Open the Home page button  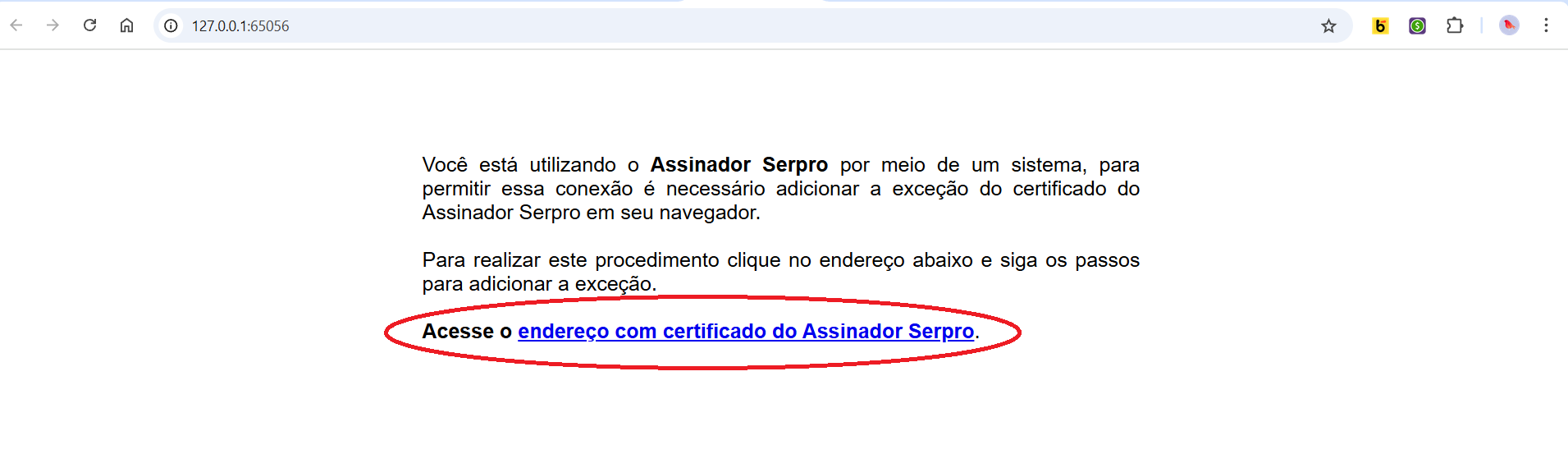click(126, 25)
